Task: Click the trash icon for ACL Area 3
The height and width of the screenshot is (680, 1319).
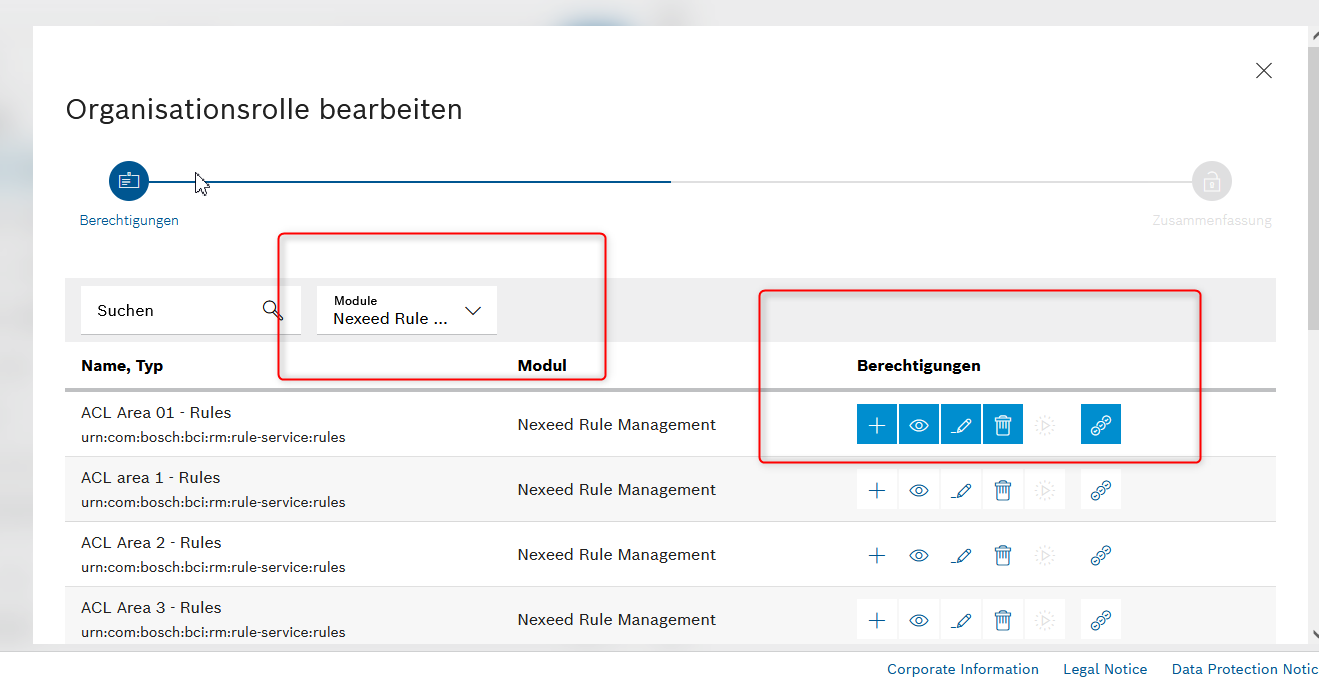Action: pyautogui.click(x=1002, y=619)
